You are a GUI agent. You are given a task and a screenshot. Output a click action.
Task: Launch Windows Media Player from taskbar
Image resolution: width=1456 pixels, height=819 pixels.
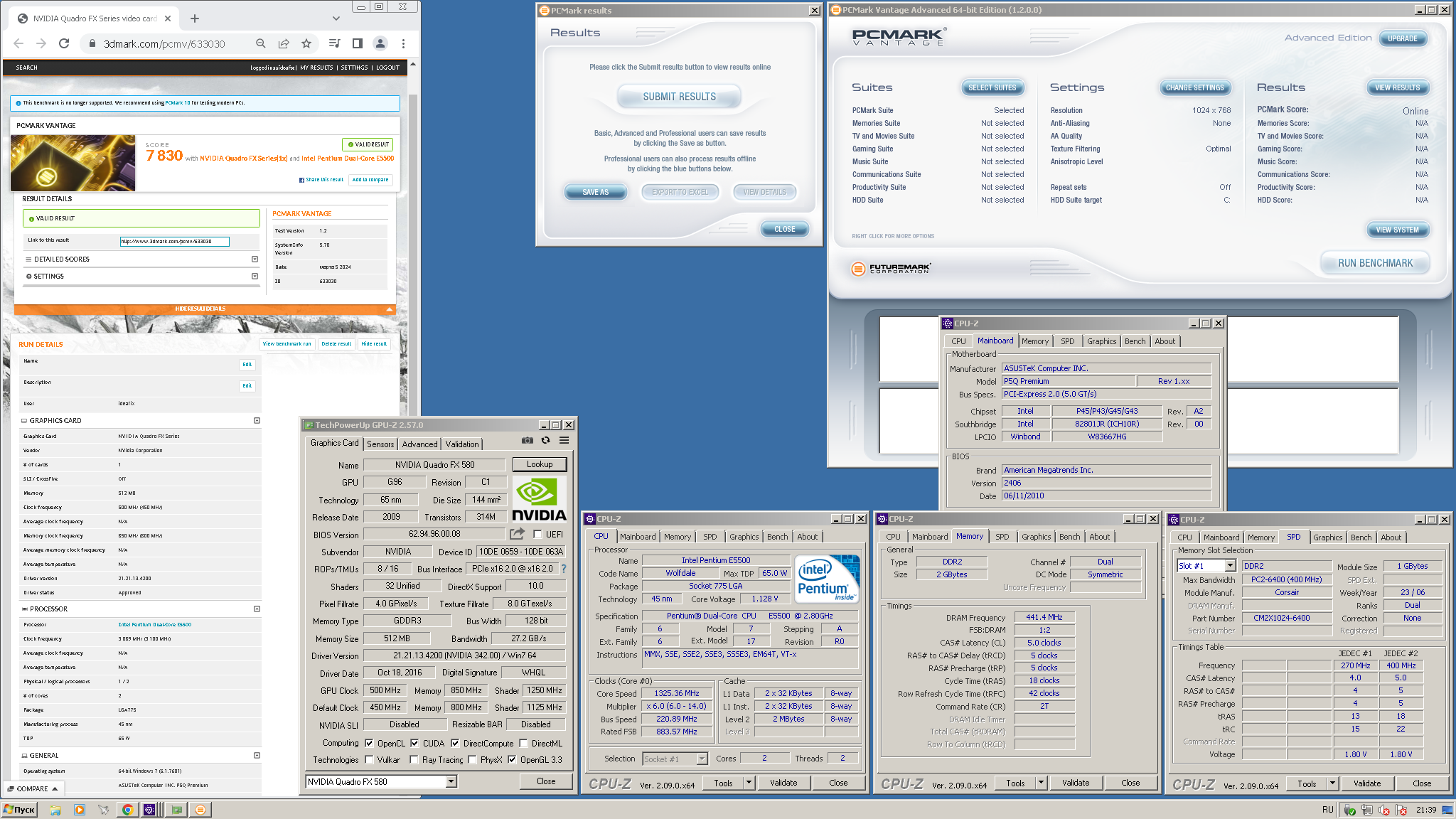[80, 810]
